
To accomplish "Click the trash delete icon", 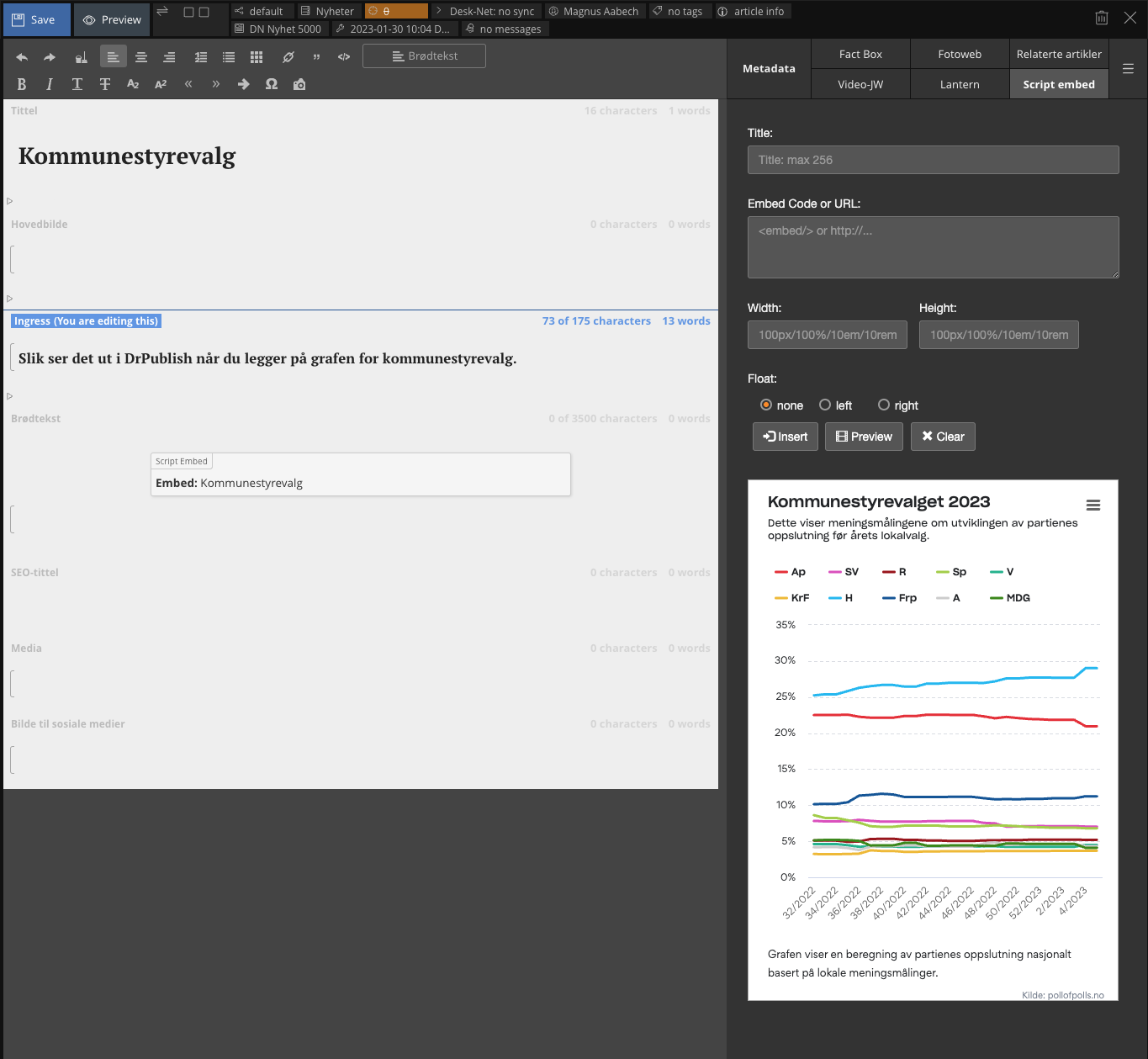I will pos(1102,18).
